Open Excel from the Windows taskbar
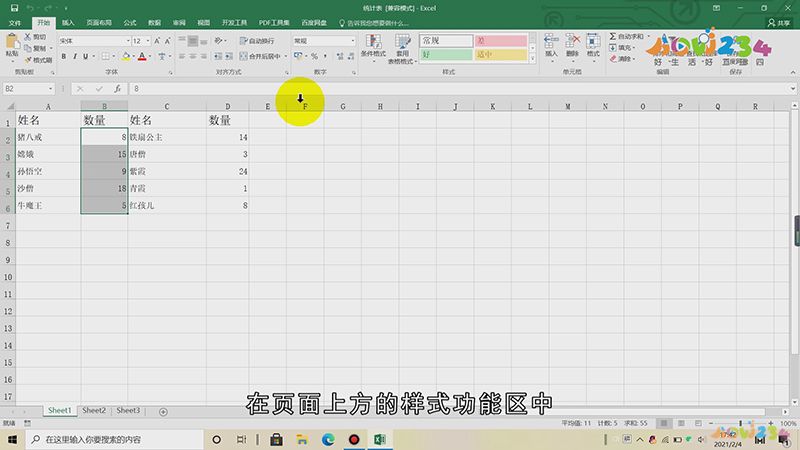This screenshot has height=450, width=800. (380, 439)
